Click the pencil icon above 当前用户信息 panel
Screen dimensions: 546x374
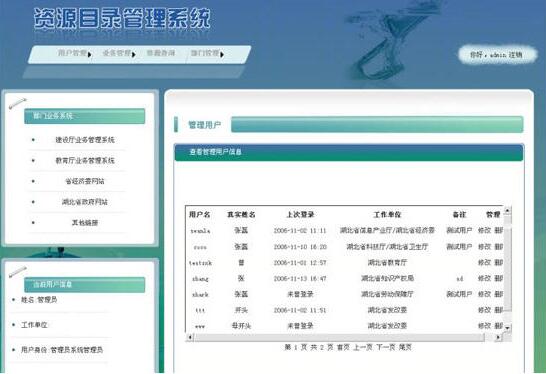click(x=17, y=271)
